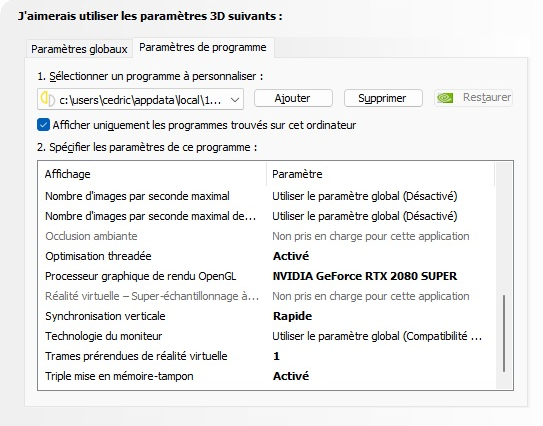Select Trames prérendues de réalité virtuelle row
Image resolution: width=543 pixels, height=426 pixels.
(267, 356)
